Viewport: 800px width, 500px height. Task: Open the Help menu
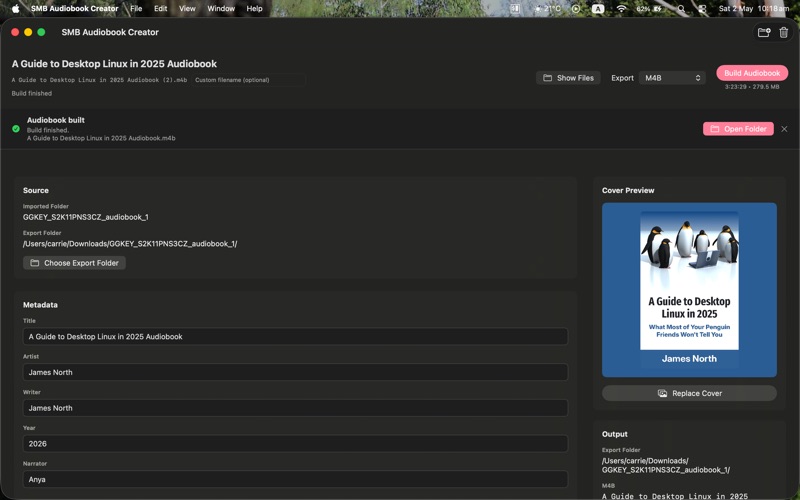(x=255, y=9)
